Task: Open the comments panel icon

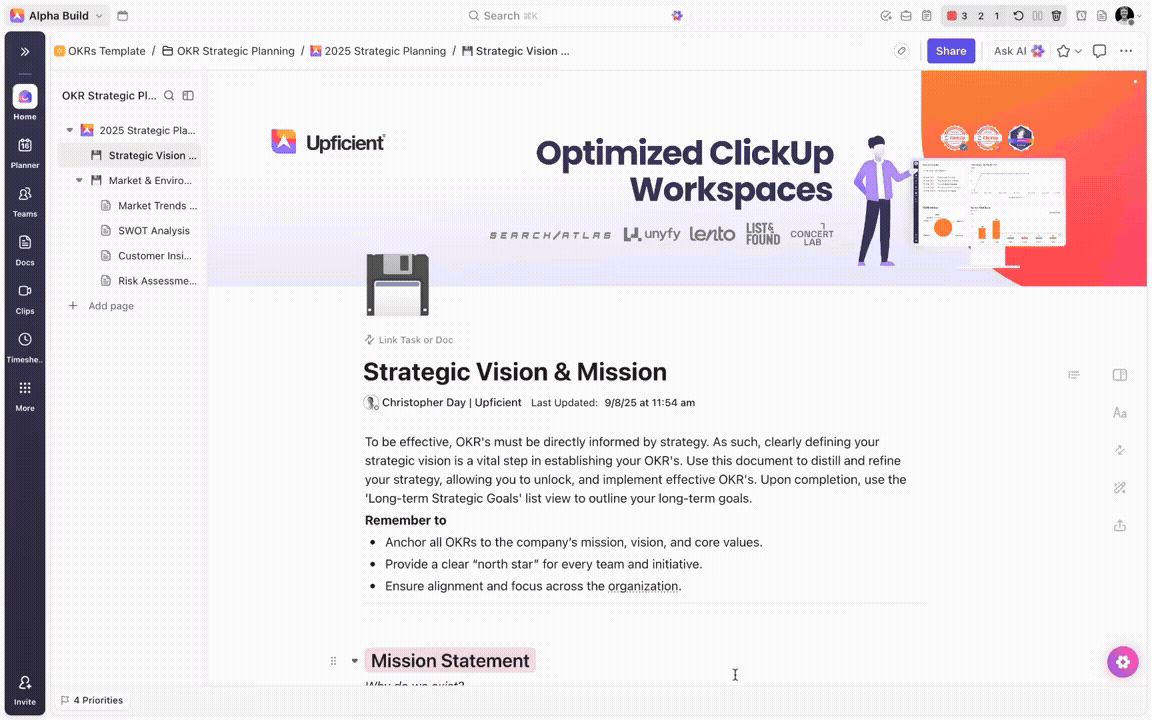Action: pos(1099,51)
